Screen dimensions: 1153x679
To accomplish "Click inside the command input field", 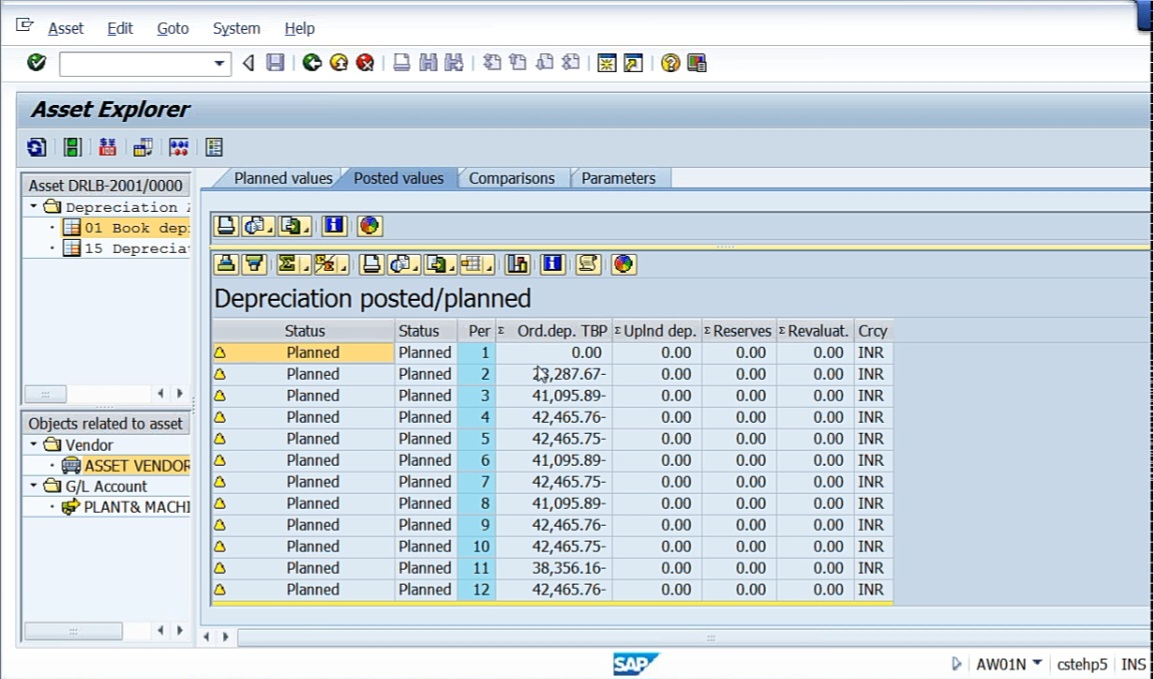I will (137, 64).
